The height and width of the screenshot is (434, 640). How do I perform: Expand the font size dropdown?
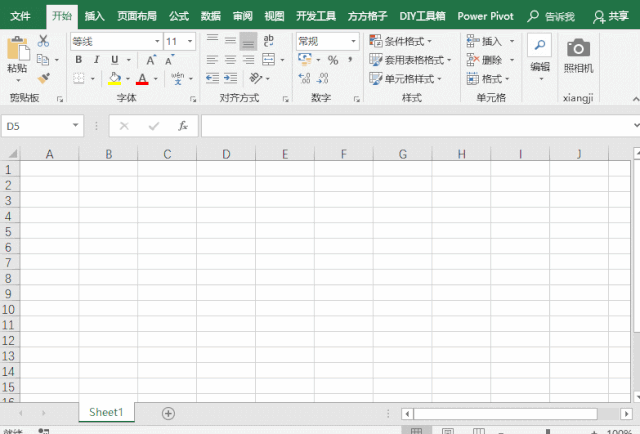click(x=190, y=41)
